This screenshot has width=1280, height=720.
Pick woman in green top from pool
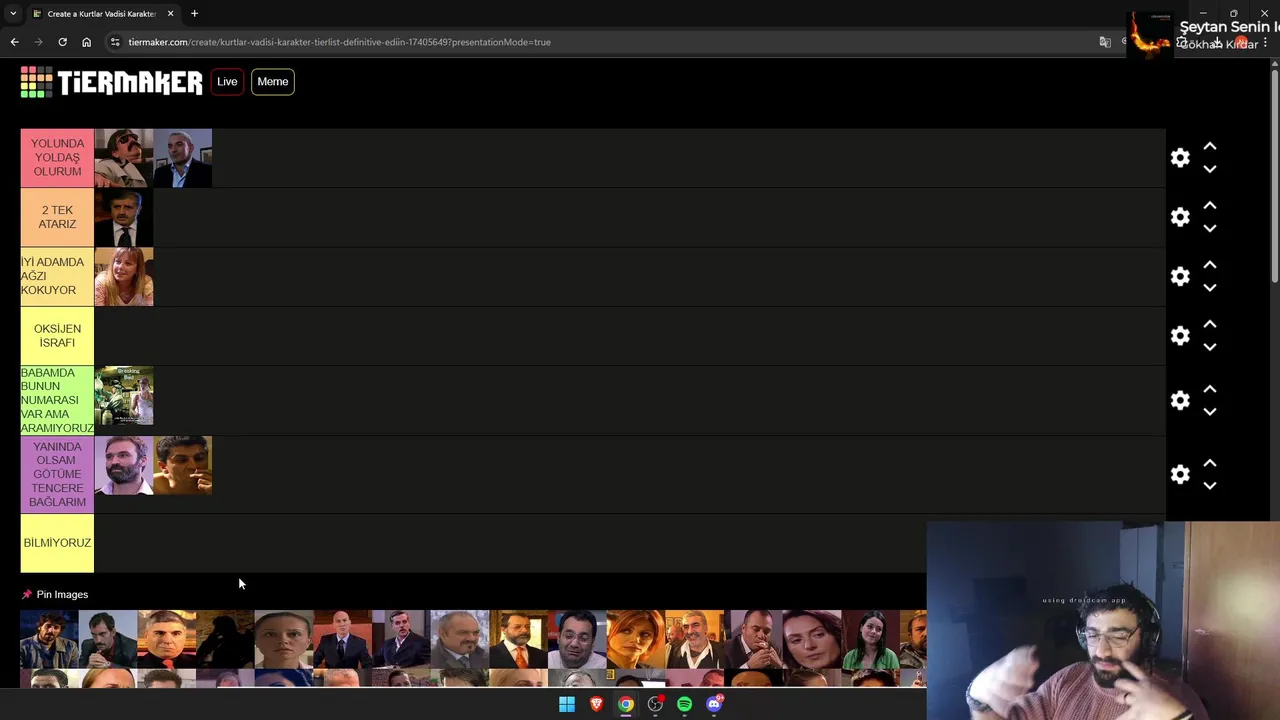pyautogui.click(x=871, y=639)
